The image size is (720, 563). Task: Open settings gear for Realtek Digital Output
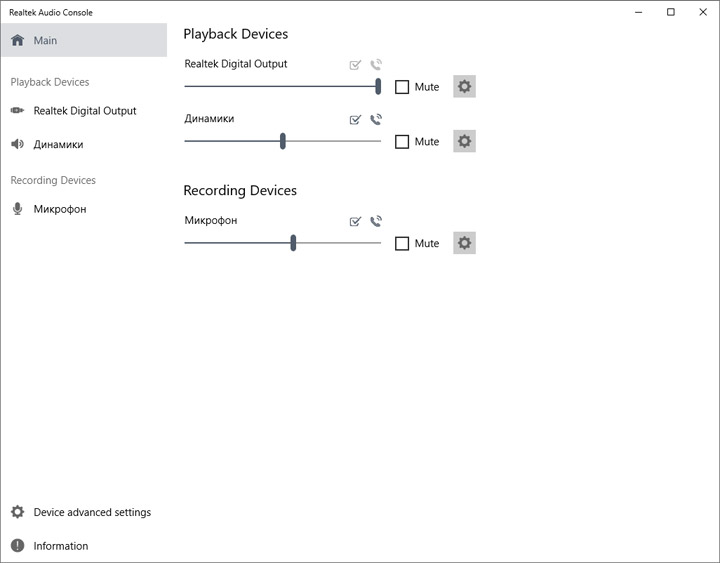coord(464,86)
